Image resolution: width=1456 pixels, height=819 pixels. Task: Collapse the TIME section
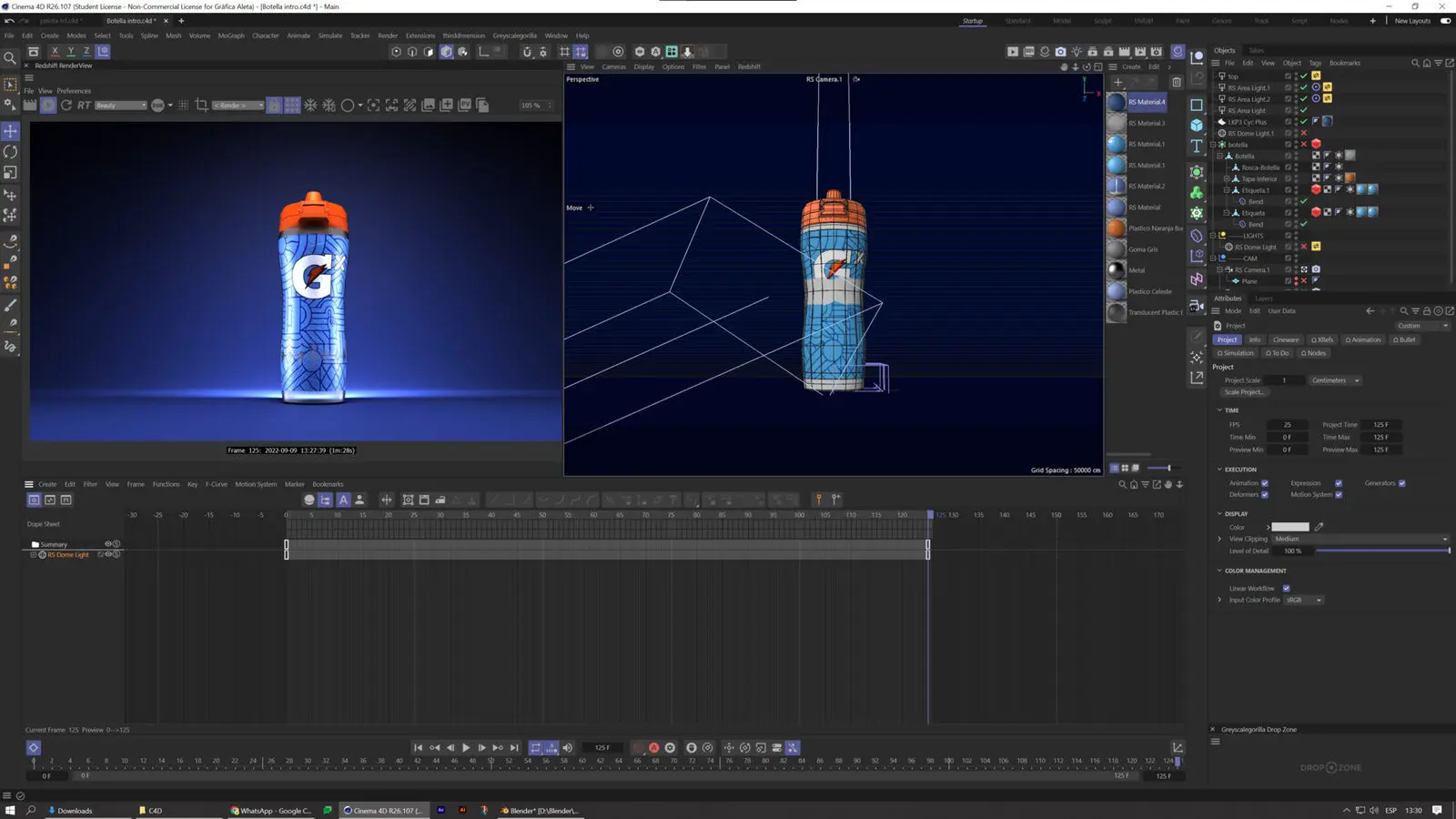[1219, 410]
